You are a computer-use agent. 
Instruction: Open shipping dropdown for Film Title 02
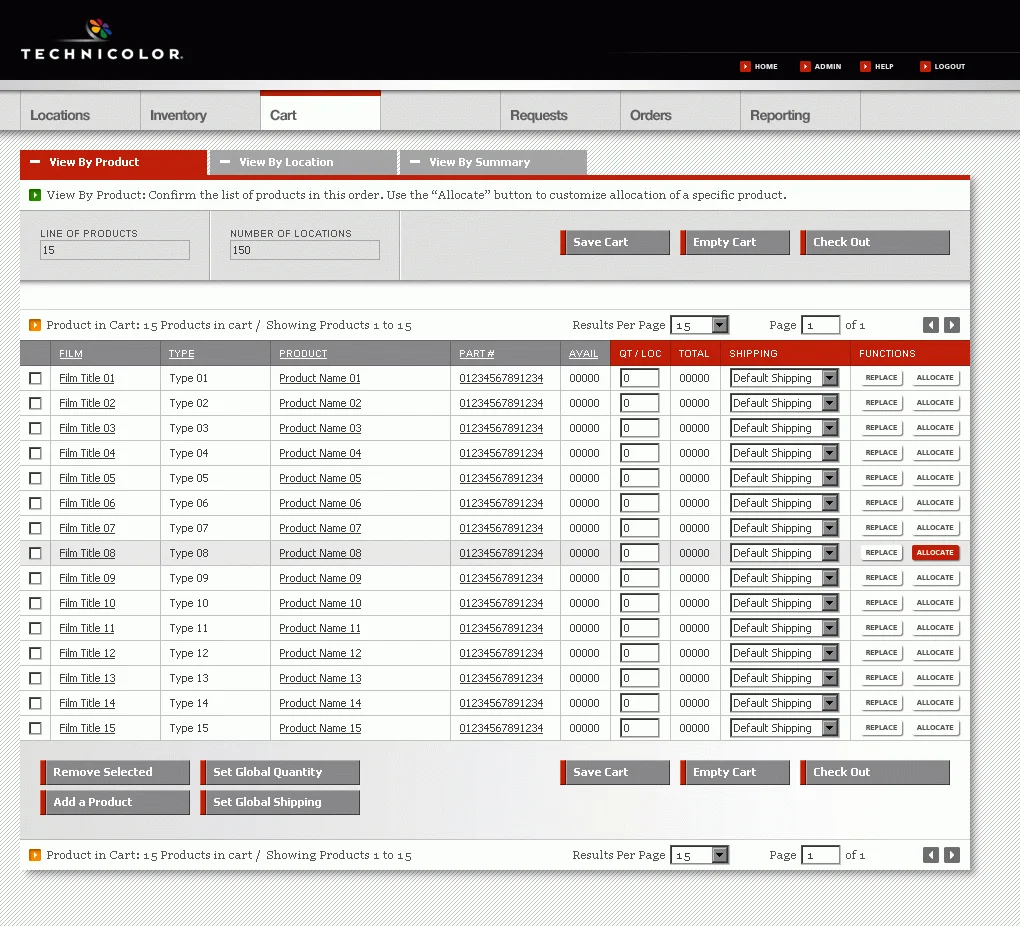pos(785,403)
